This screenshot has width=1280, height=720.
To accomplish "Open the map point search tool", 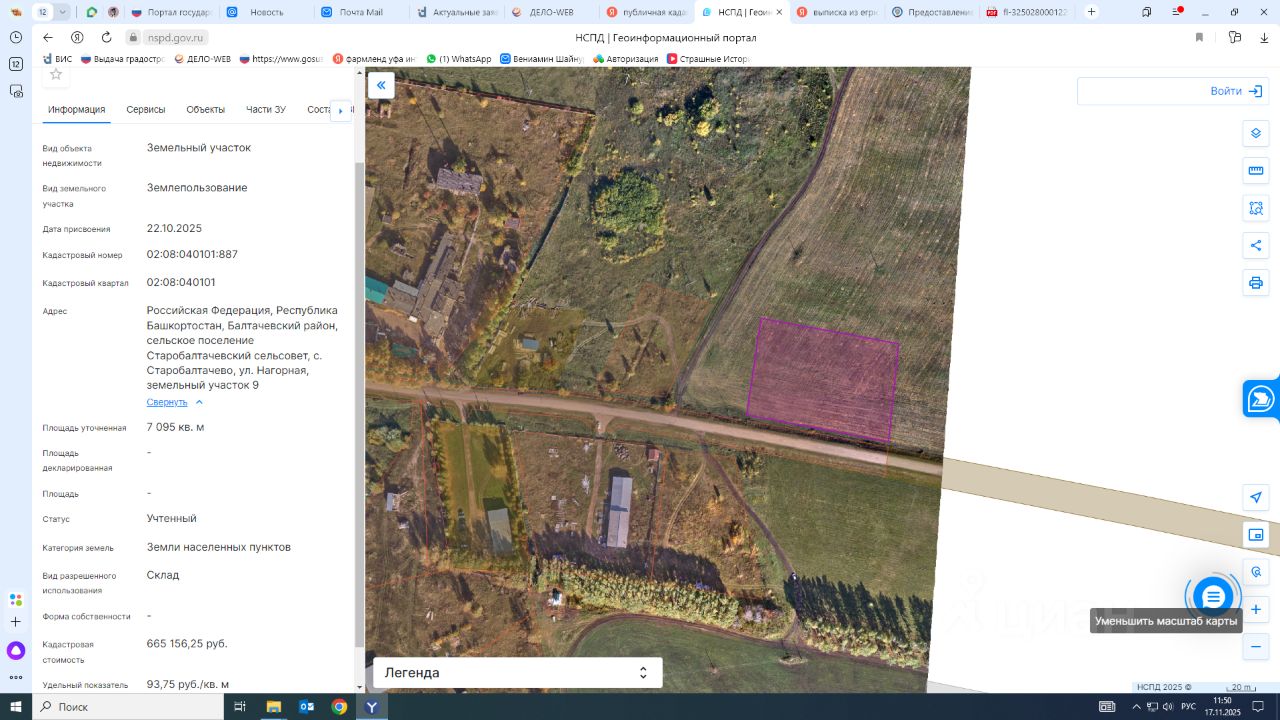I will click(1256, 572).
